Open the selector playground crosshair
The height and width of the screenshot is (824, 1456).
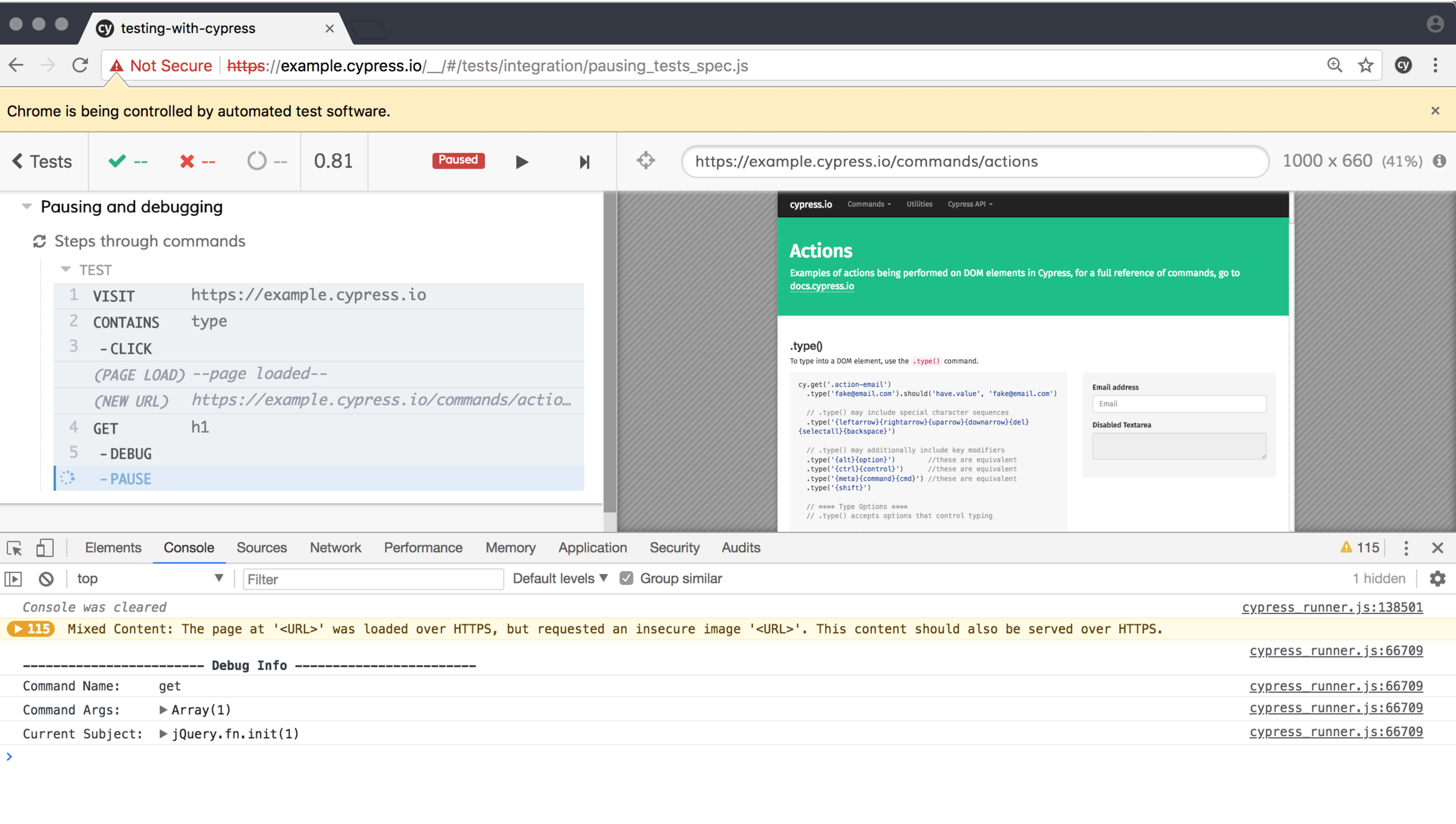(646, 161)
